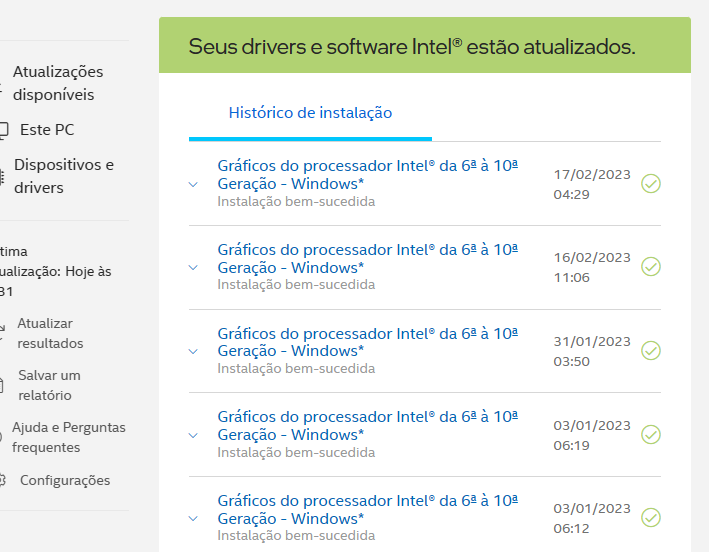Expand the 03/01/2023 06:19 installation entry
The height and width of the screenshot is (552, 709).
[x=193, y=435]
